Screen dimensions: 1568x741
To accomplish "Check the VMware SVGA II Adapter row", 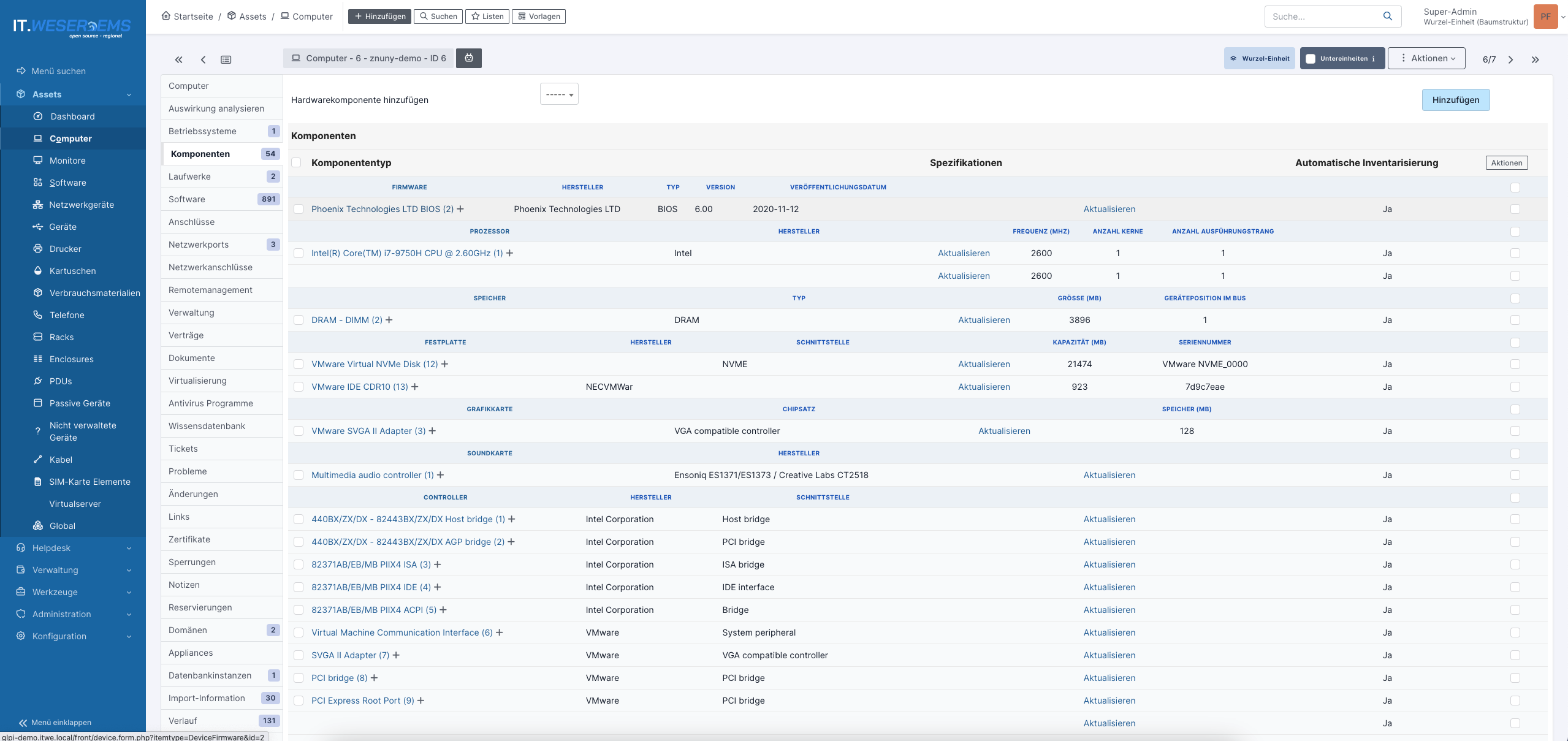I will pyautogui.click(x=299, y=431).
